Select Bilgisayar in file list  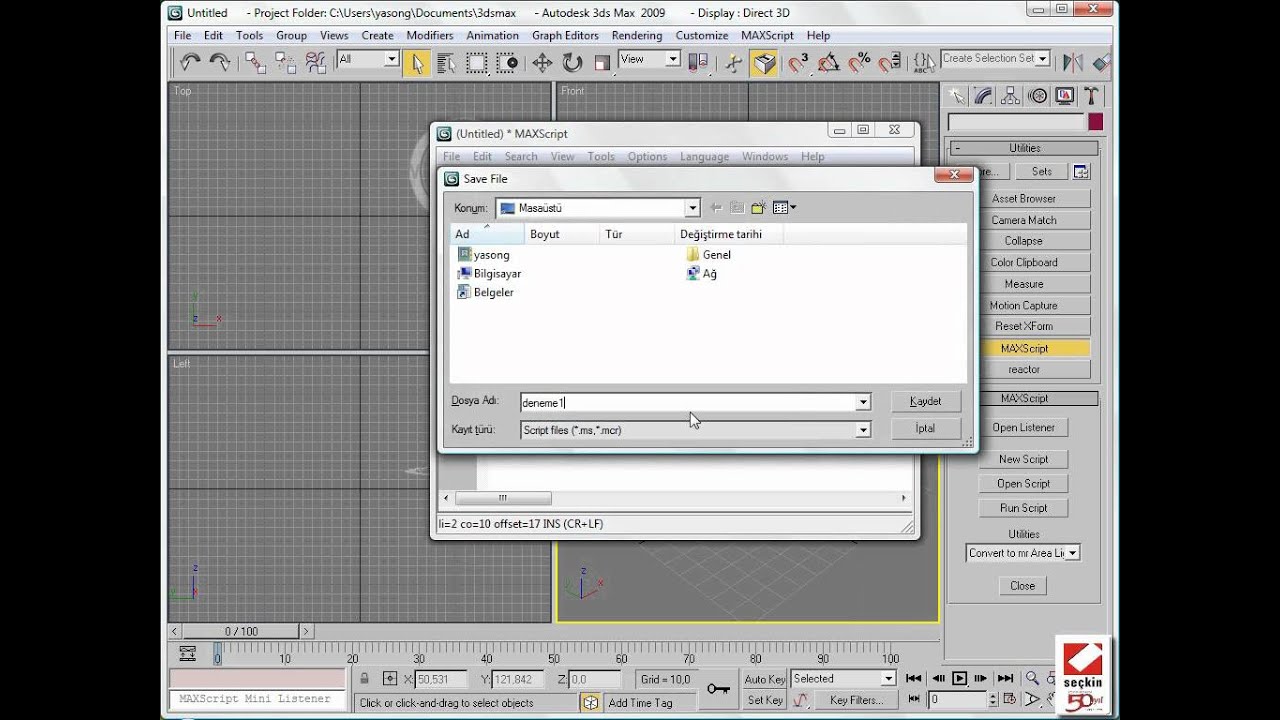point(489,273)
